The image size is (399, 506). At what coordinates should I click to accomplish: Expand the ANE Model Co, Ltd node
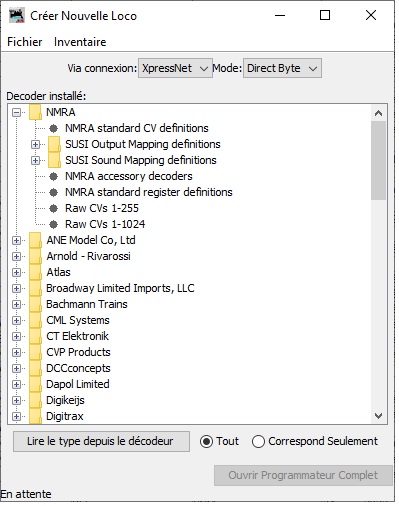tap(16, 240)
